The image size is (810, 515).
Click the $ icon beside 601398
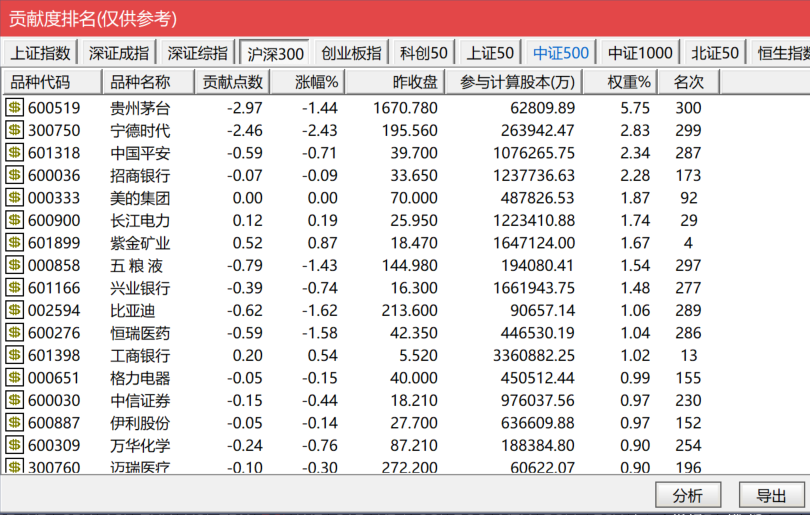(14, 355)
